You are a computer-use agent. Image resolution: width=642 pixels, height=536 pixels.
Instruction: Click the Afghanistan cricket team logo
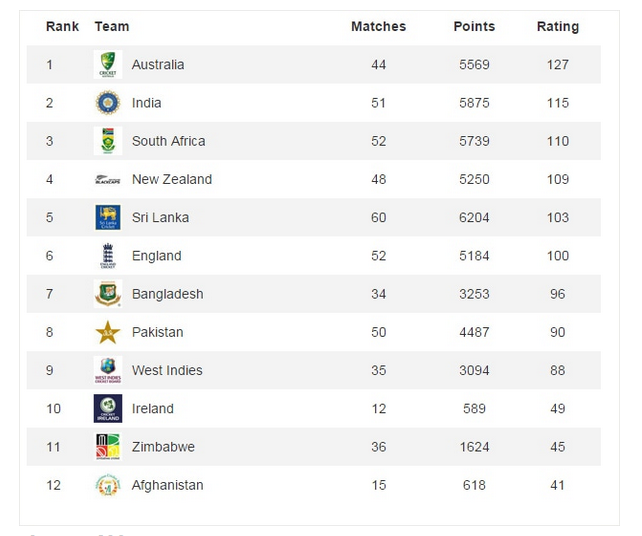pyautogui.click(x=107, y=485)
